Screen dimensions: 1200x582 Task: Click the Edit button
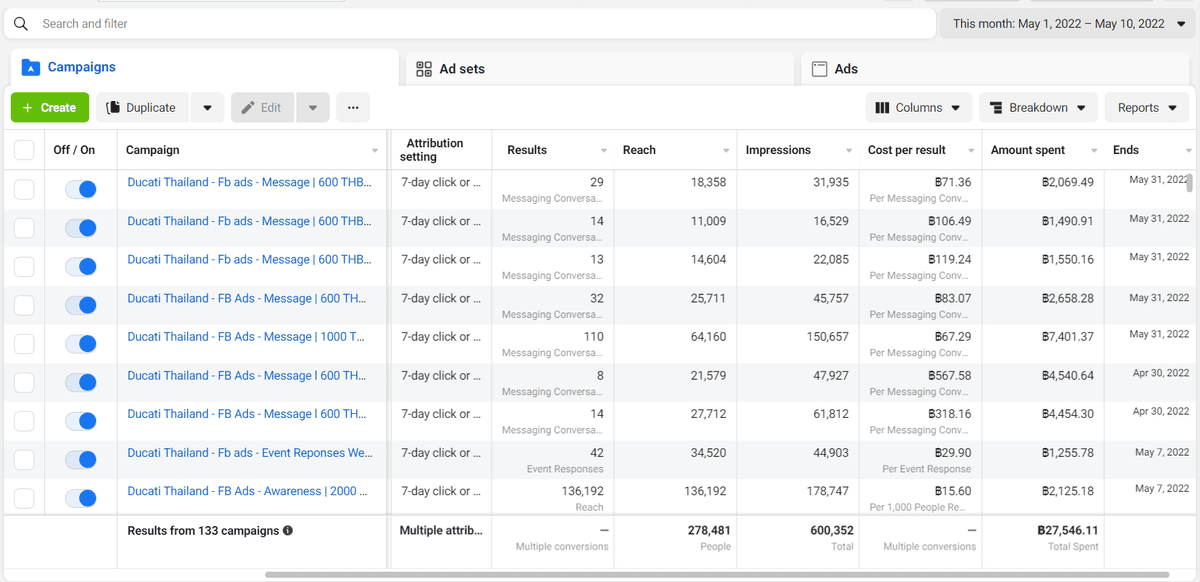coord(262,108)
